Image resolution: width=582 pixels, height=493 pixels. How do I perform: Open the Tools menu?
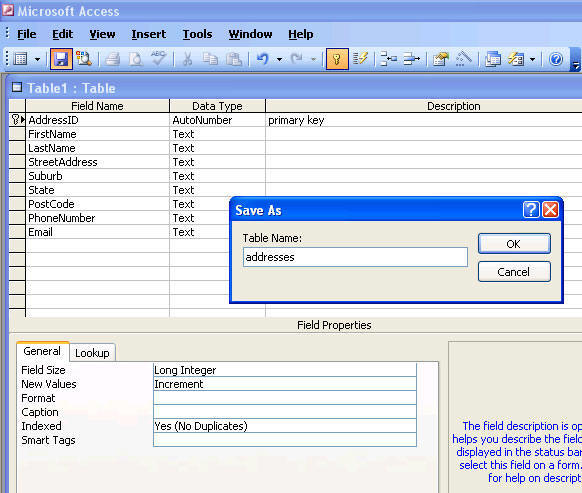(x=197, y=34)
